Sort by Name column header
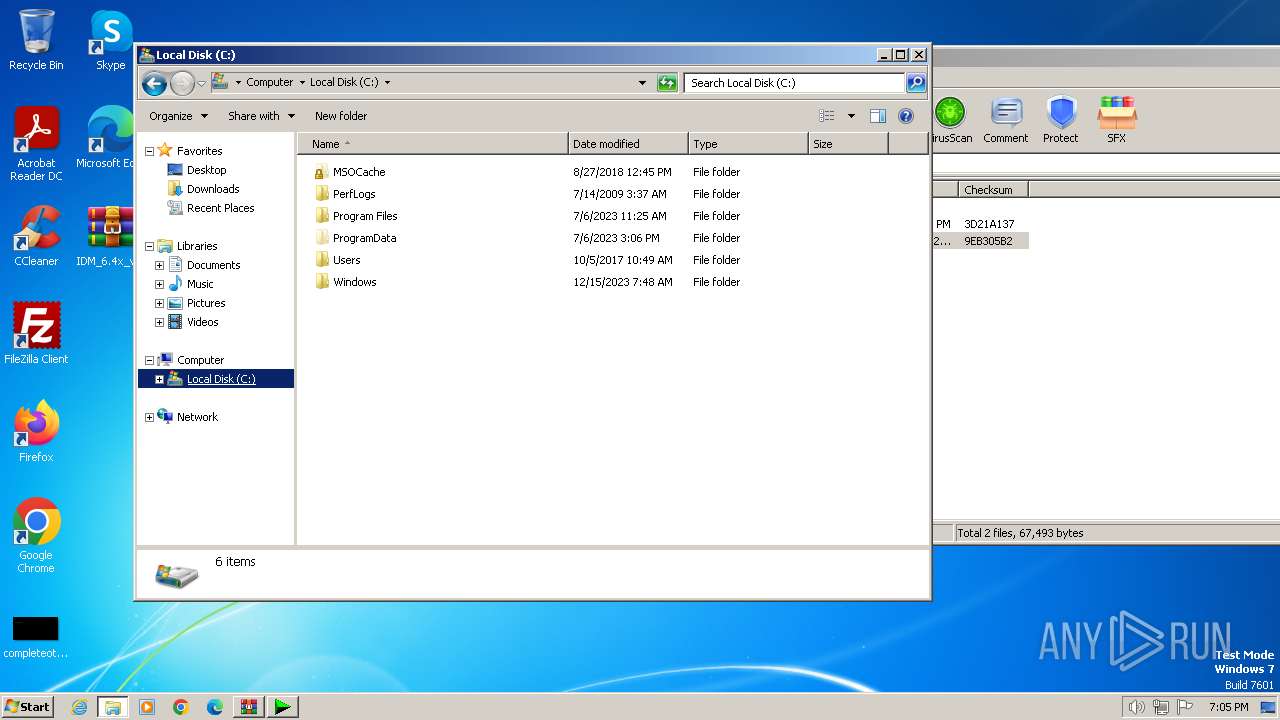 433,144
